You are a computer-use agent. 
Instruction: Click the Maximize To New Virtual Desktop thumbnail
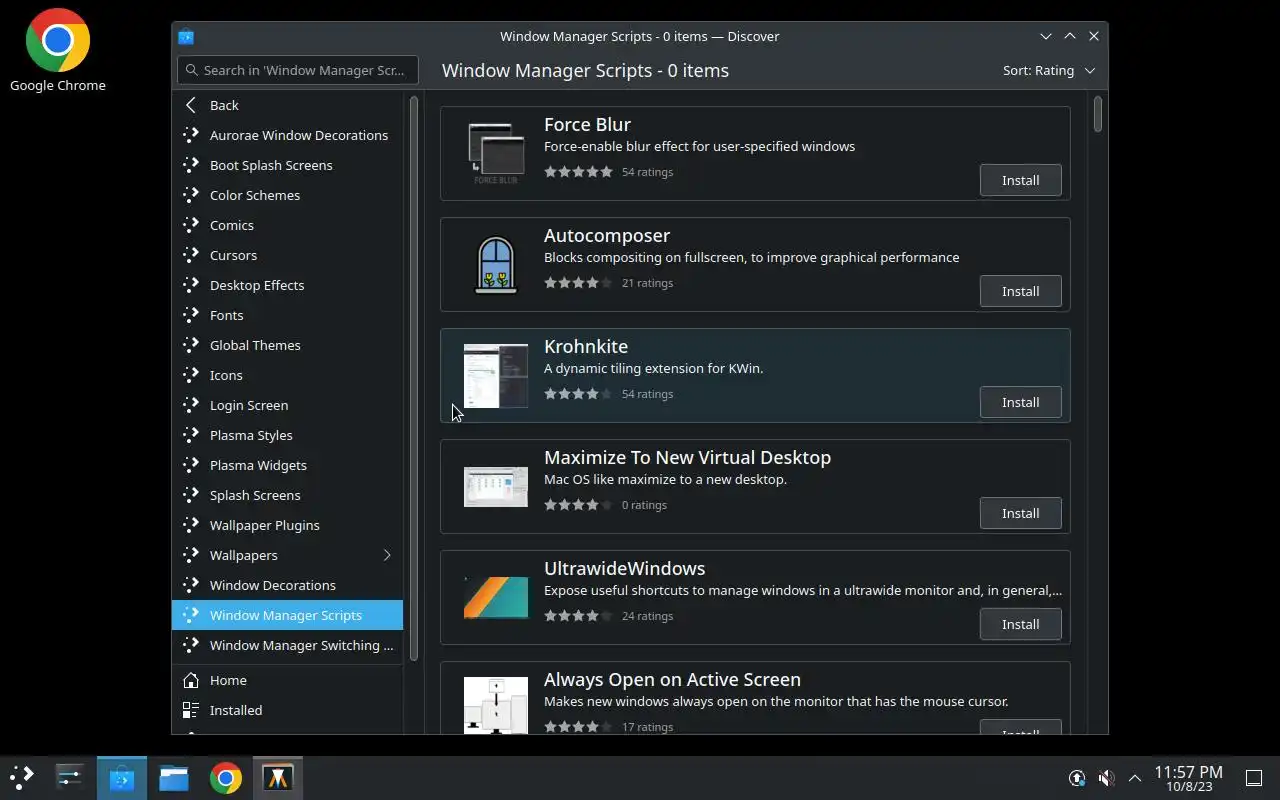click(x=496, y=486)
